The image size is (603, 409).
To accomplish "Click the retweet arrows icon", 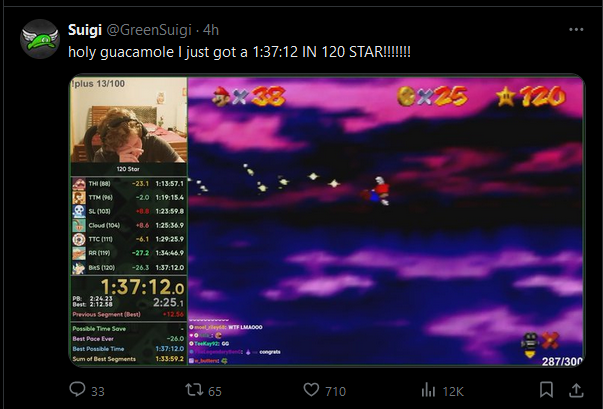I will (194, 390).
